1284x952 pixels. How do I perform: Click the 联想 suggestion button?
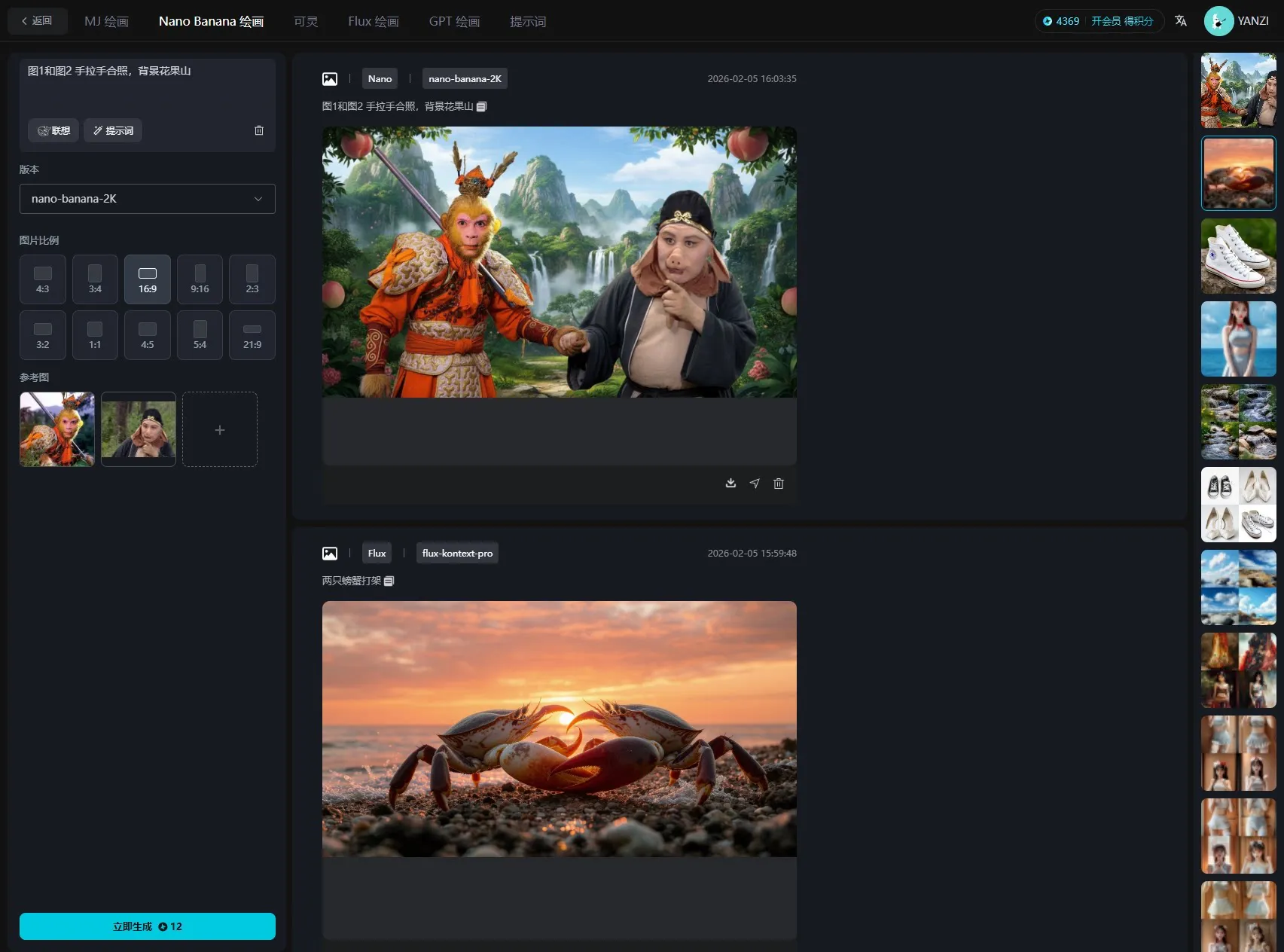point(53,130)
